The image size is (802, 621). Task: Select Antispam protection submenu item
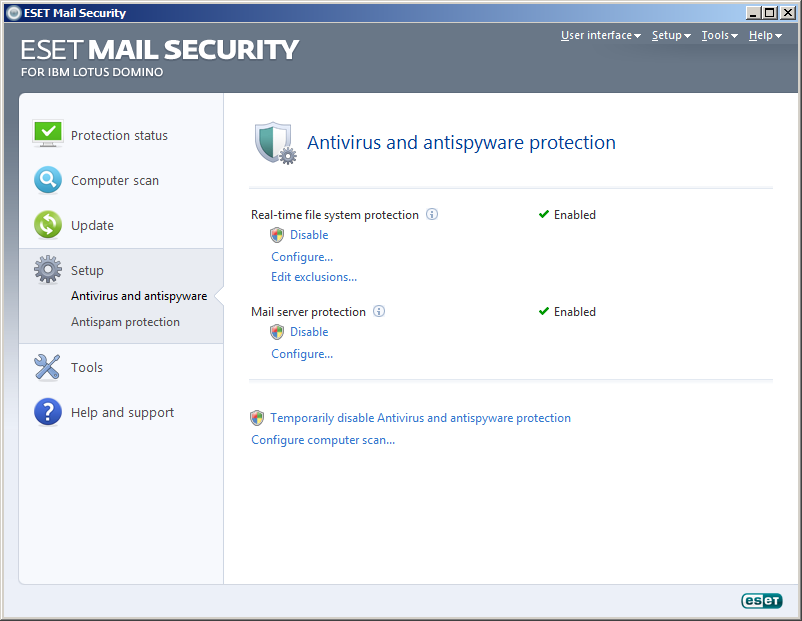coord(125,322)
